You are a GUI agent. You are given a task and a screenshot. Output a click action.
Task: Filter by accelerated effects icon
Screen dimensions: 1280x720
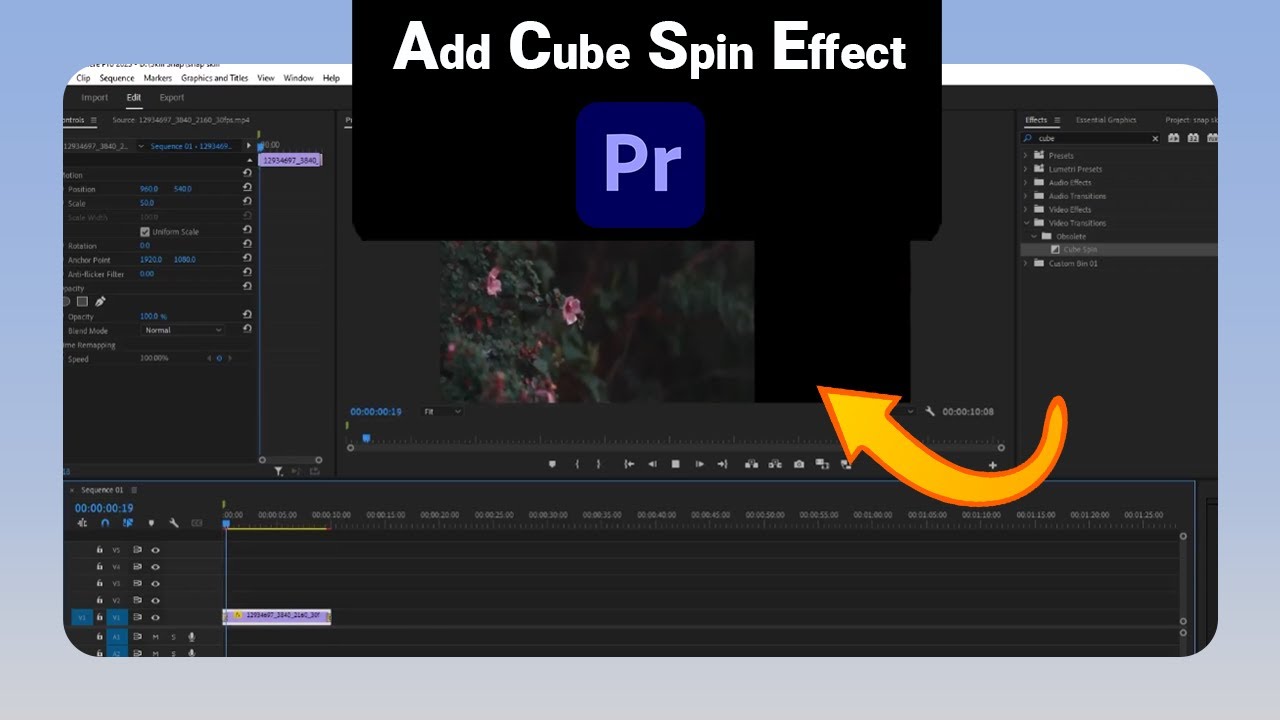coord(1173,138)
